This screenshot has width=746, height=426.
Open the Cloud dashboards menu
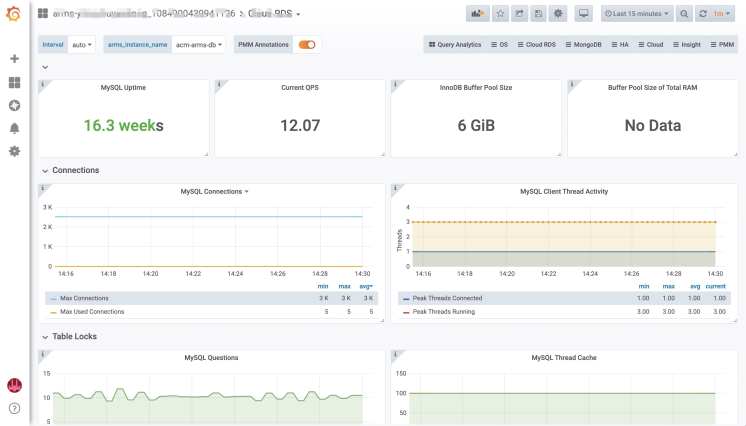pos(651,45)
